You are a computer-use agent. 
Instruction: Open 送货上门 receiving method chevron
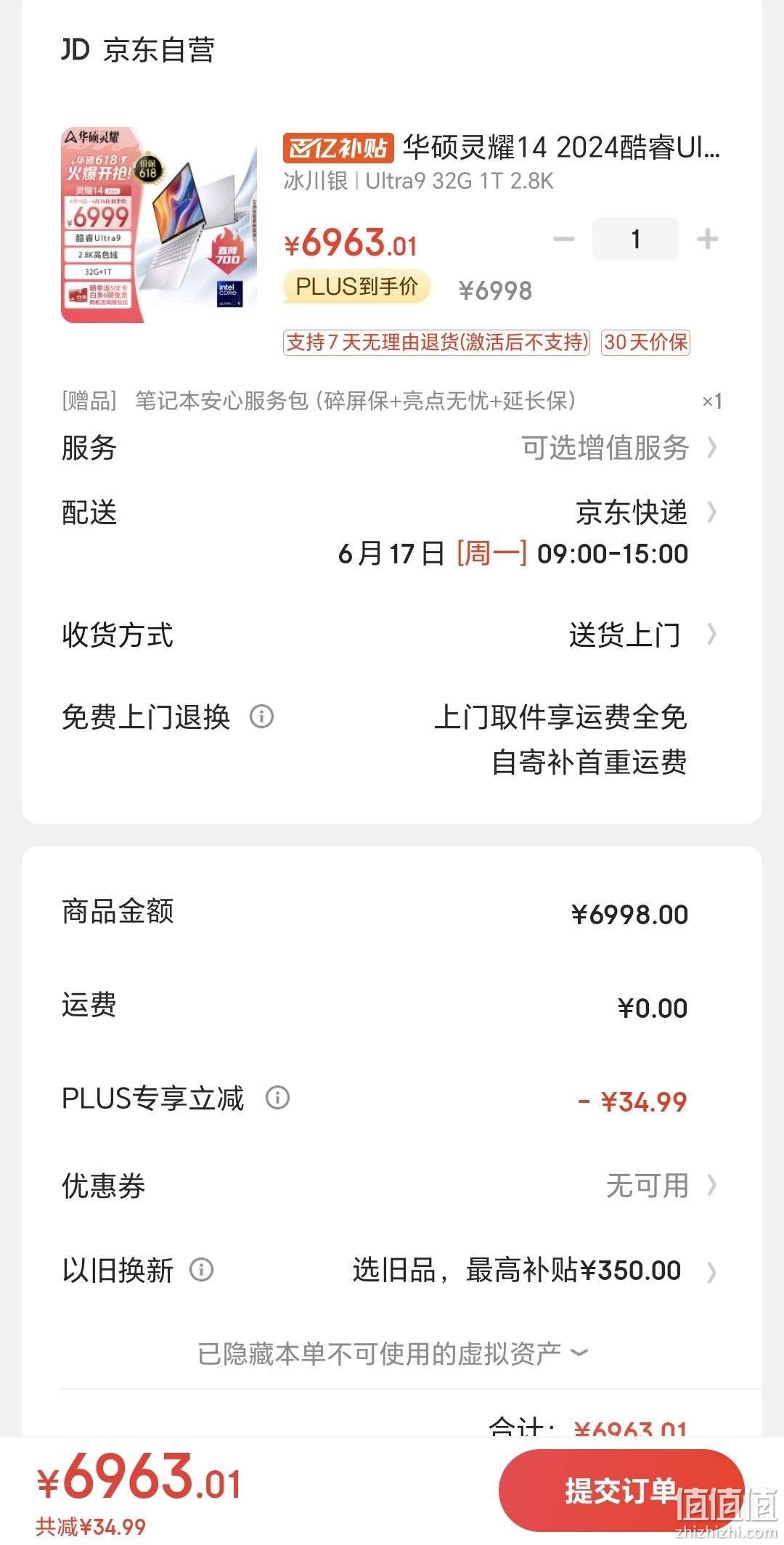point(712,635)
